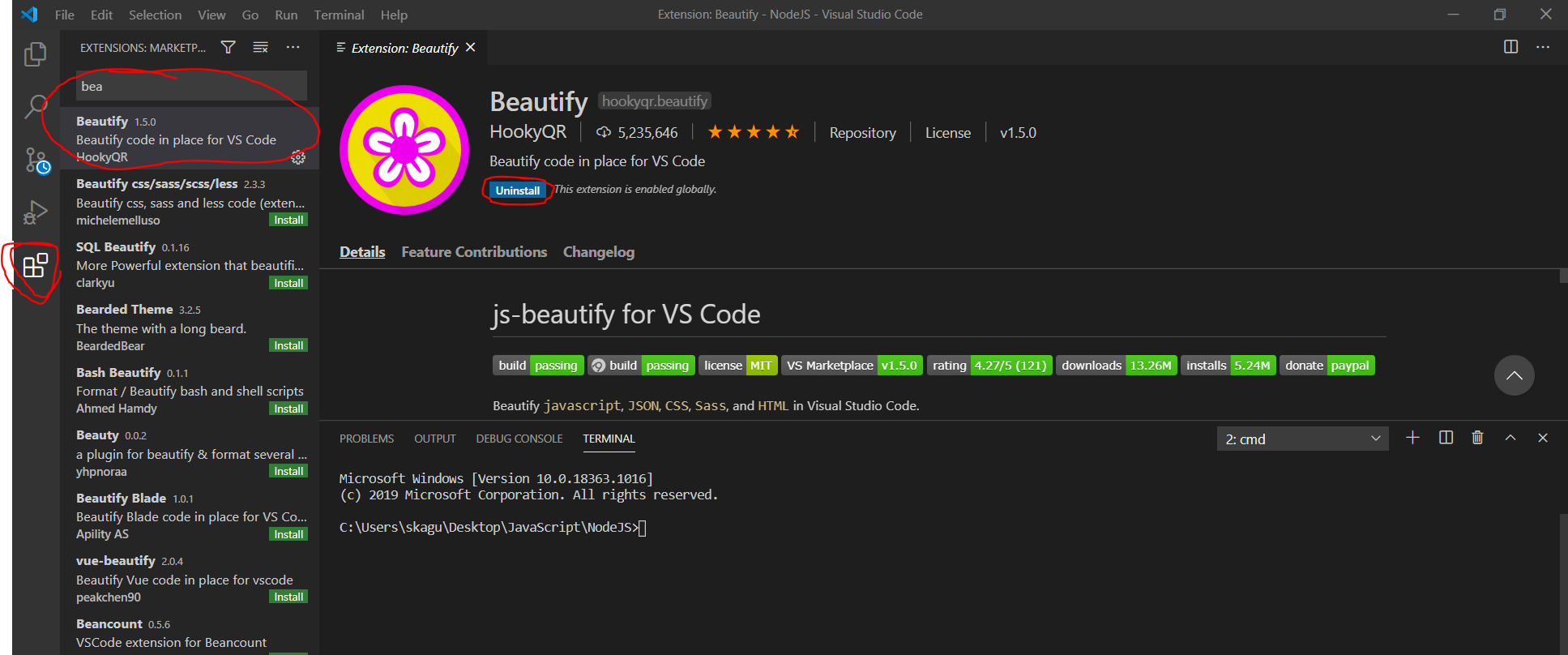This screenshot has height=655, width=1568.
Task: Open the Run menu
Action: pos(286,15)
